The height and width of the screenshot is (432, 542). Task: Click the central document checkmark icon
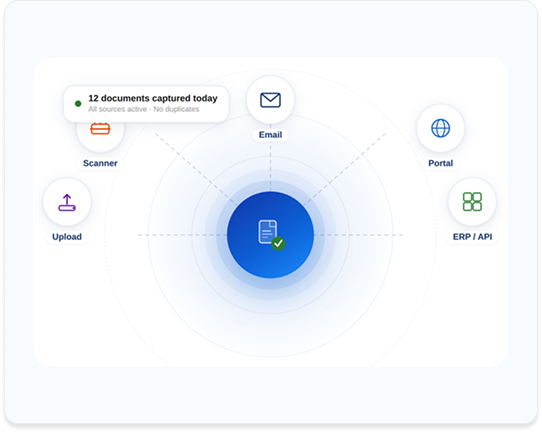[x=272, y=234]
